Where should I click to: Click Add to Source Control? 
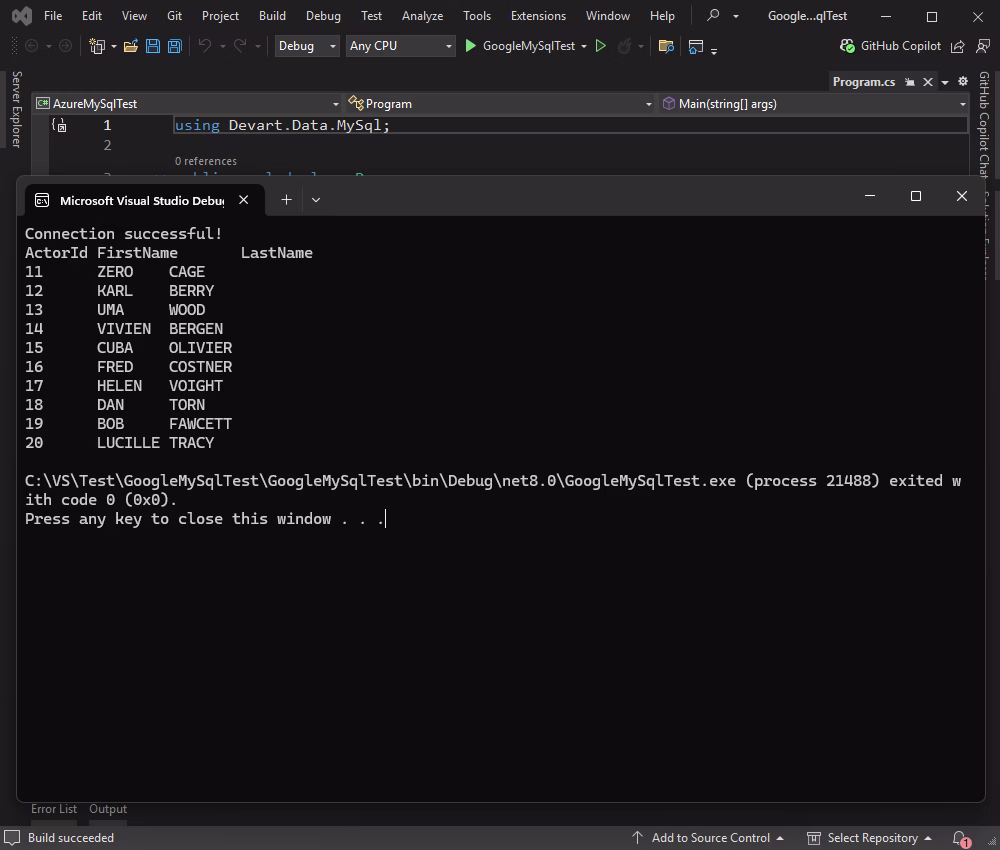[710, 838]
